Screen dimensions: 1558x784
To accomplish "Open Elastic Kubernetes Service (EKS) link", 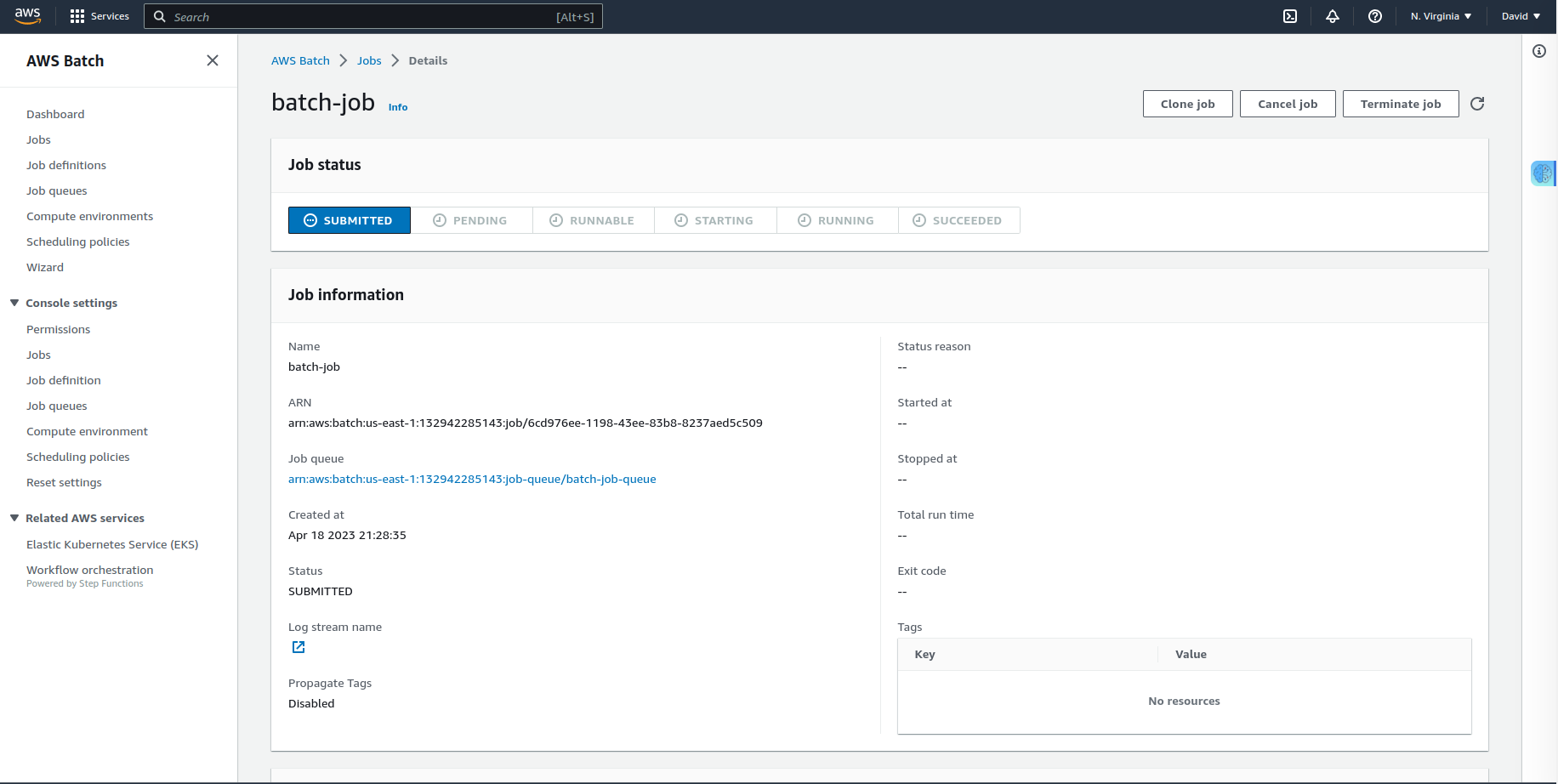I will [112, 544].
